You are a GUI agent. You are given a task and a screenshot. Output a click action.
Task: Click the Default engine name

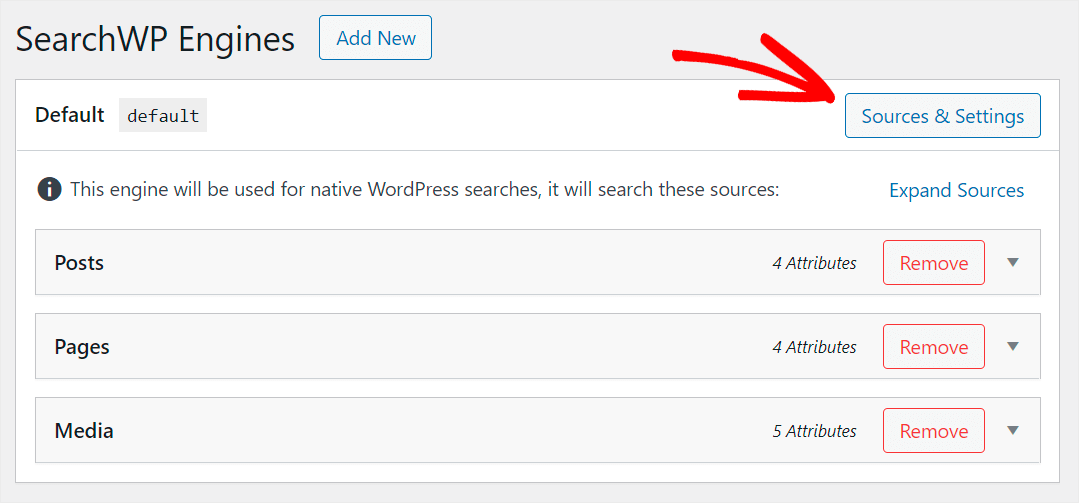(70, 115)
